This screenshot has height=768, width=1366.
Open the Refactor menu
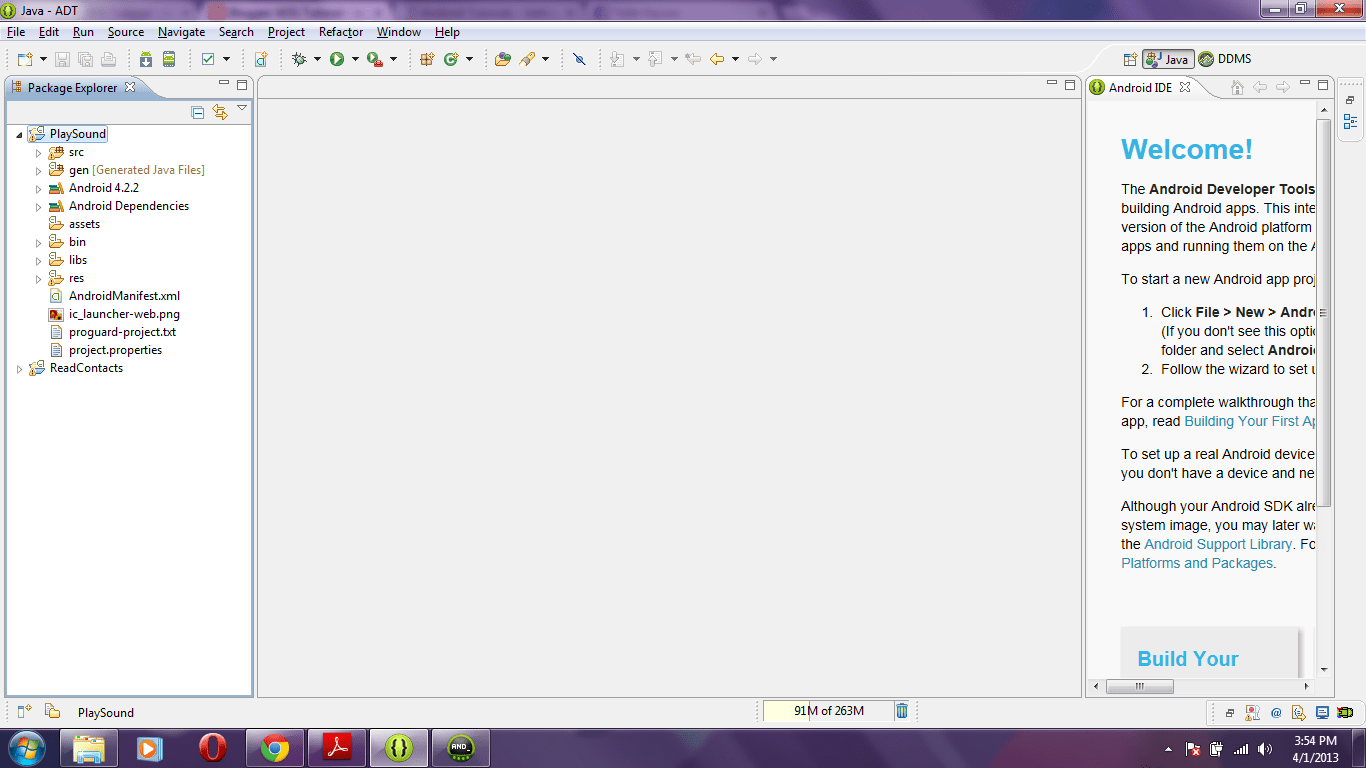coord(341,32)
